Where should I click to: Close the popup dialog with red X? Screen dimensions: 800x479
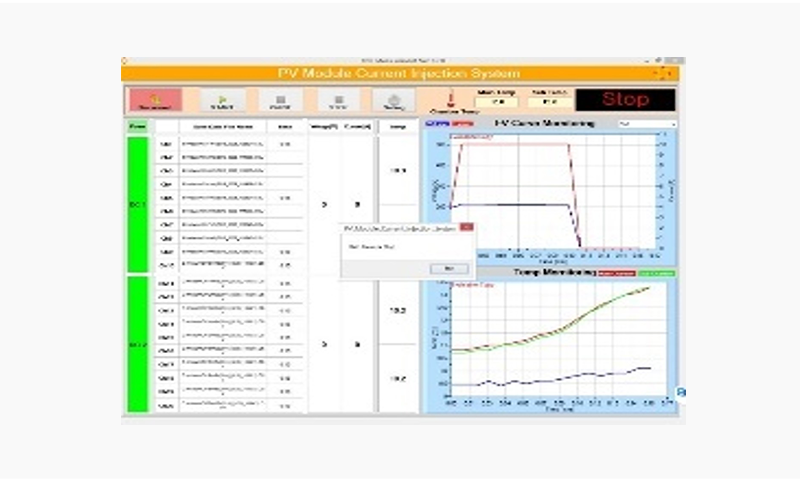[465, 228]
